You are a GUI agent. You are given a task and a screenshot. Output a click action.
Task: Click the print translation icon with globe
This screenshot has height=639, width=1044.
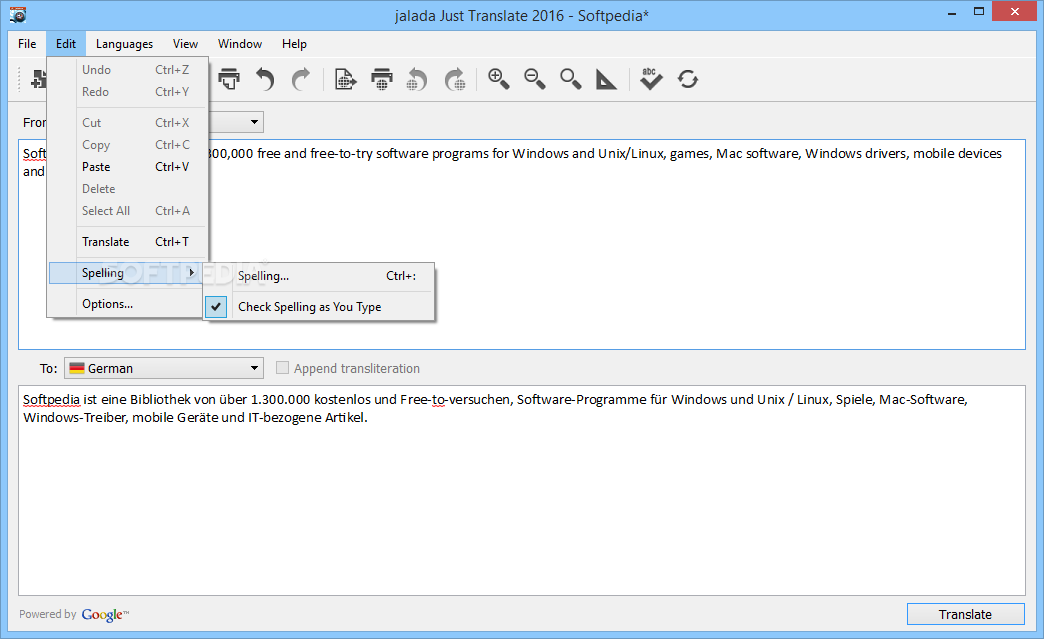pyautogui.click(x=382, y=79)
